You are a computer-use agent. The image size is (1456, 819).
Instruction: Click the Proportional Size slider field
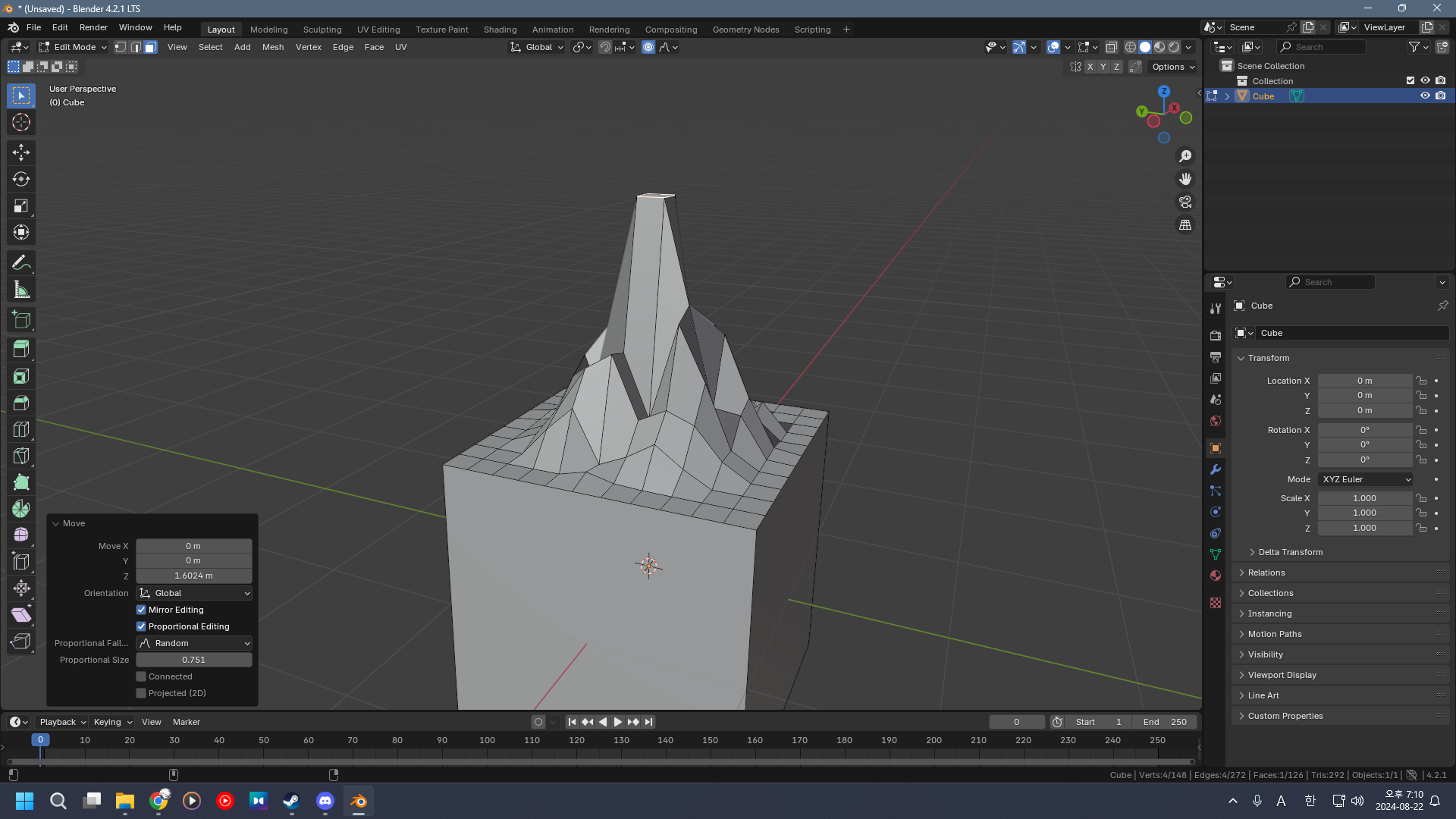pyautogui.click(x=194, y=660)
